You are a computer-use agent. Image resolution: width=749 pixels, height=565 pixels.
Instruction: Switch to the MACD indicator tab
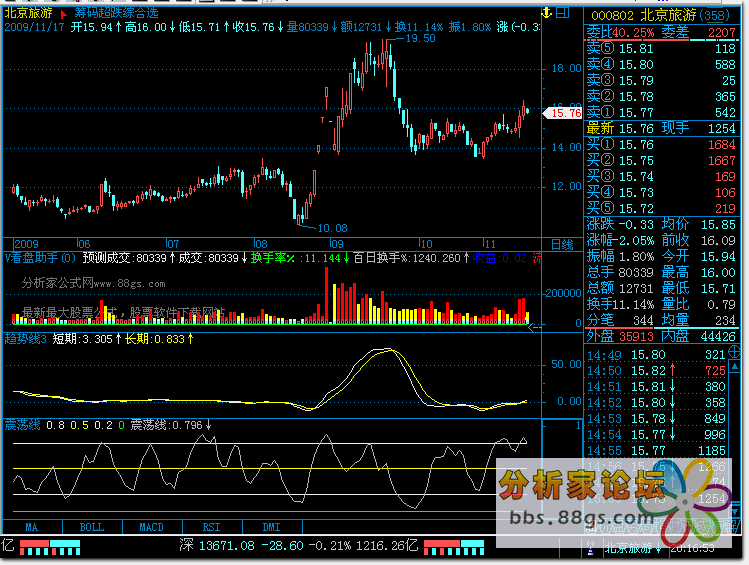152,527
